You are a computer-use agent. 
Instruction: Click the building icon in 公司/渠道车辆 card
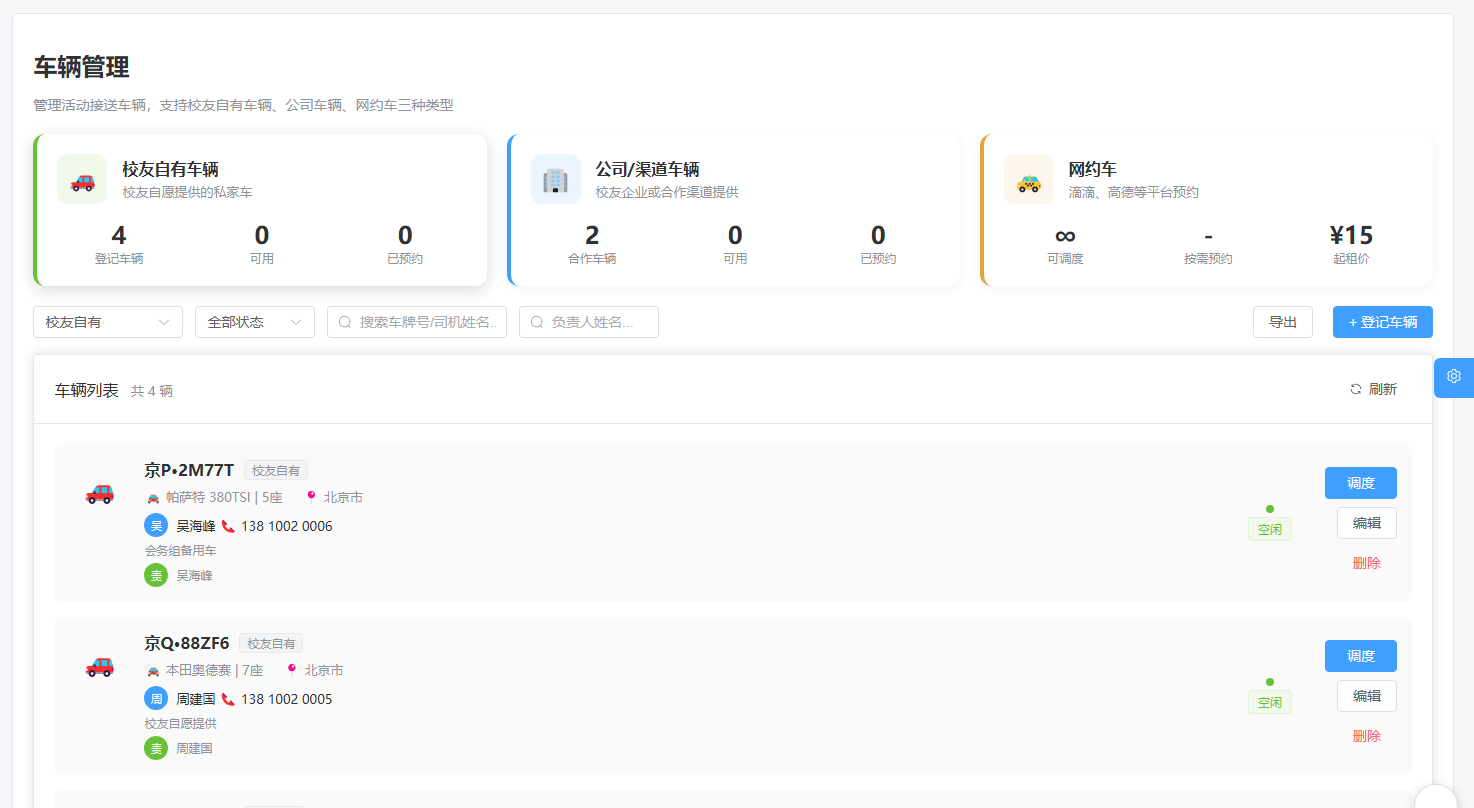pyautogui.click(x=555, y=180)
